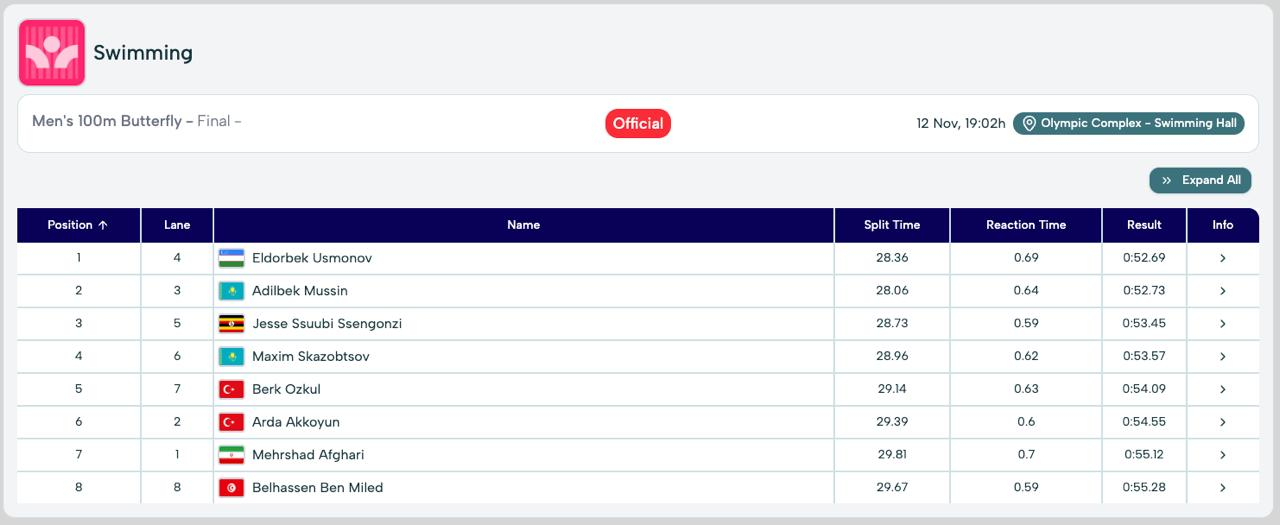Click the red Official status badge

pos(638,124)
